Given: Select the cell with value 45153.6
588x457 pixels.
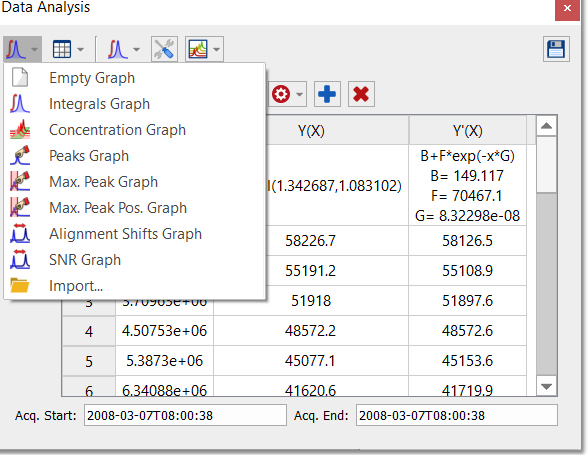Looking at the screenshot, I should coord(468,361).
